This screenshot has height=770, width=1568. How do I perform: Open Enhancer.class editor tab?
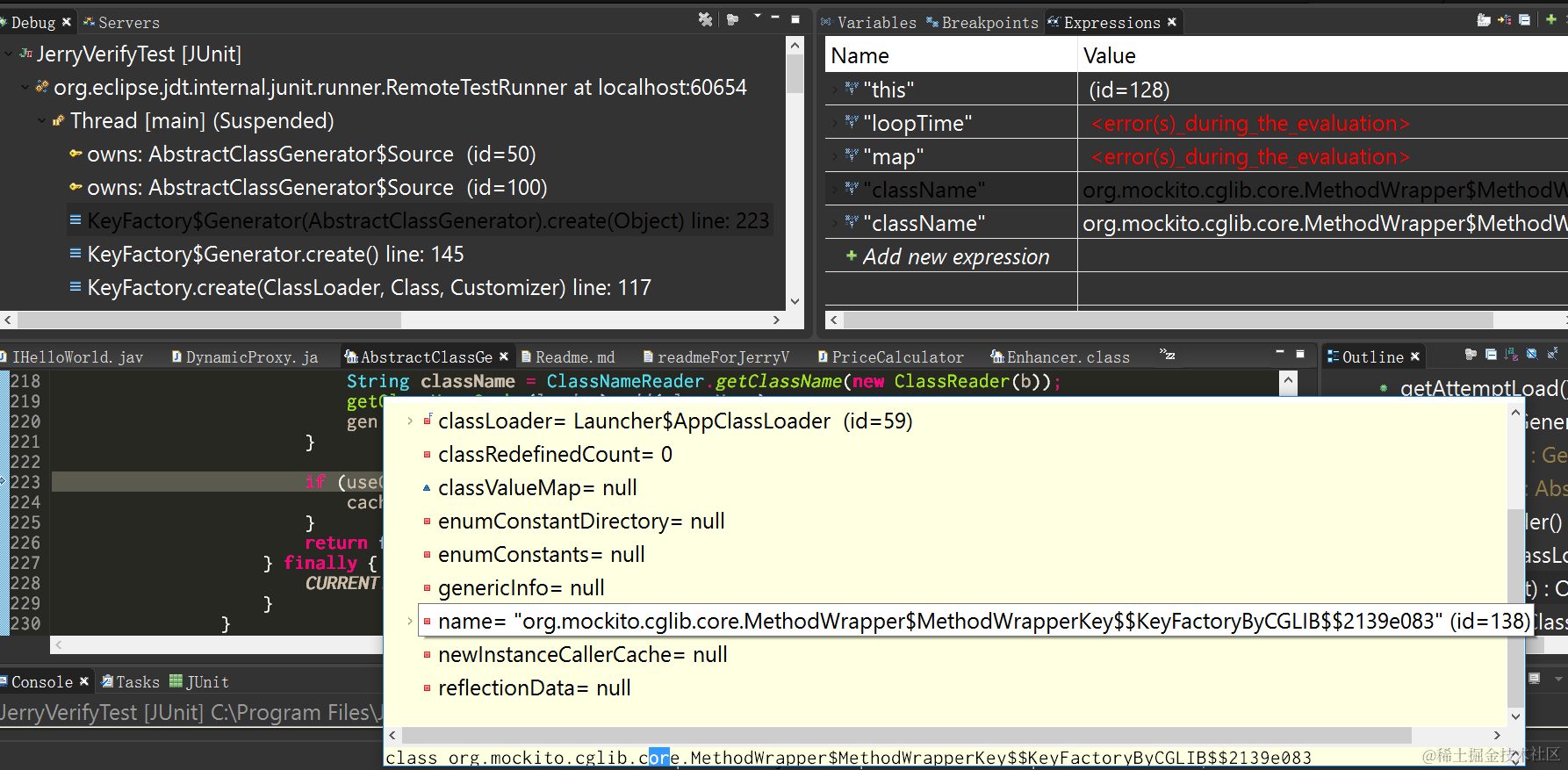click(1060, 357)
